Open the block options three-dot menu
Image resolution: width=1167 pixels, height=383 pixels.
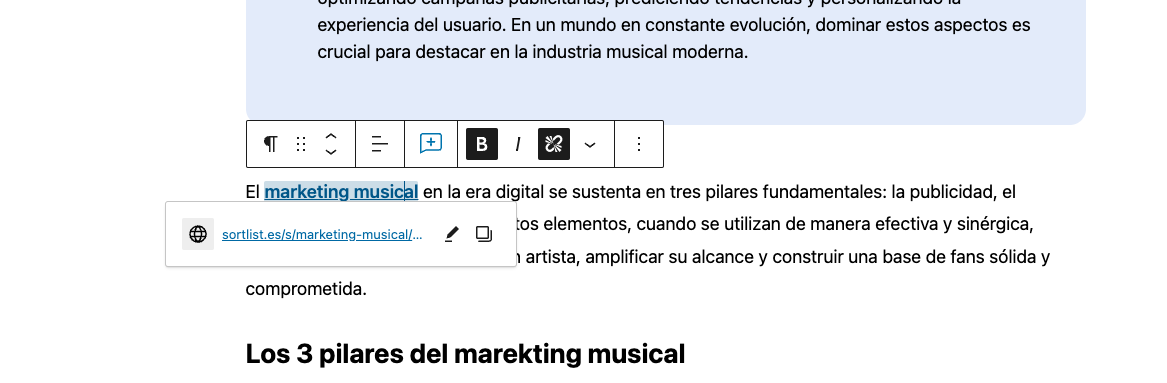639,144
